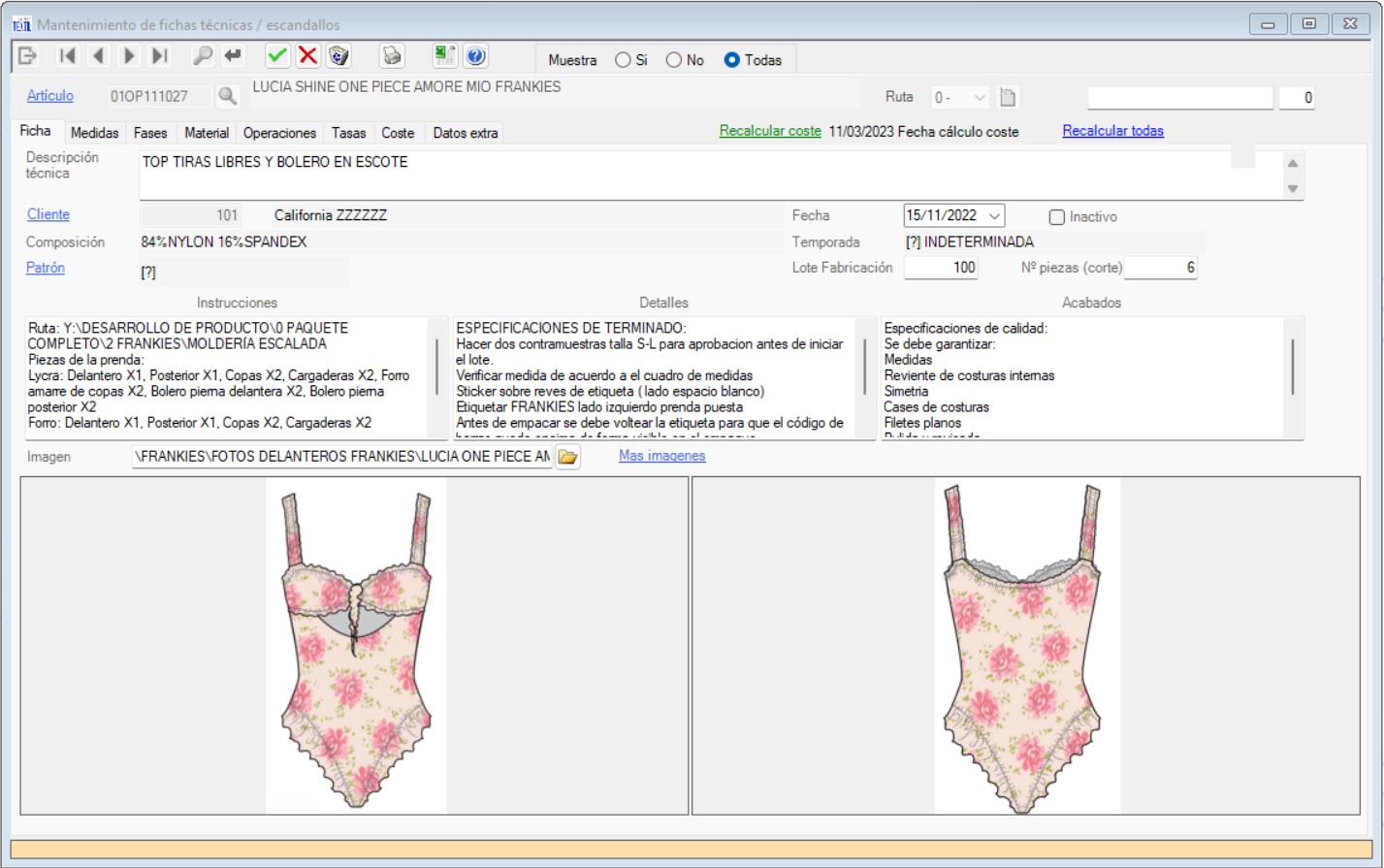Select the Muestra 'Si' radio button

(623, 60)
